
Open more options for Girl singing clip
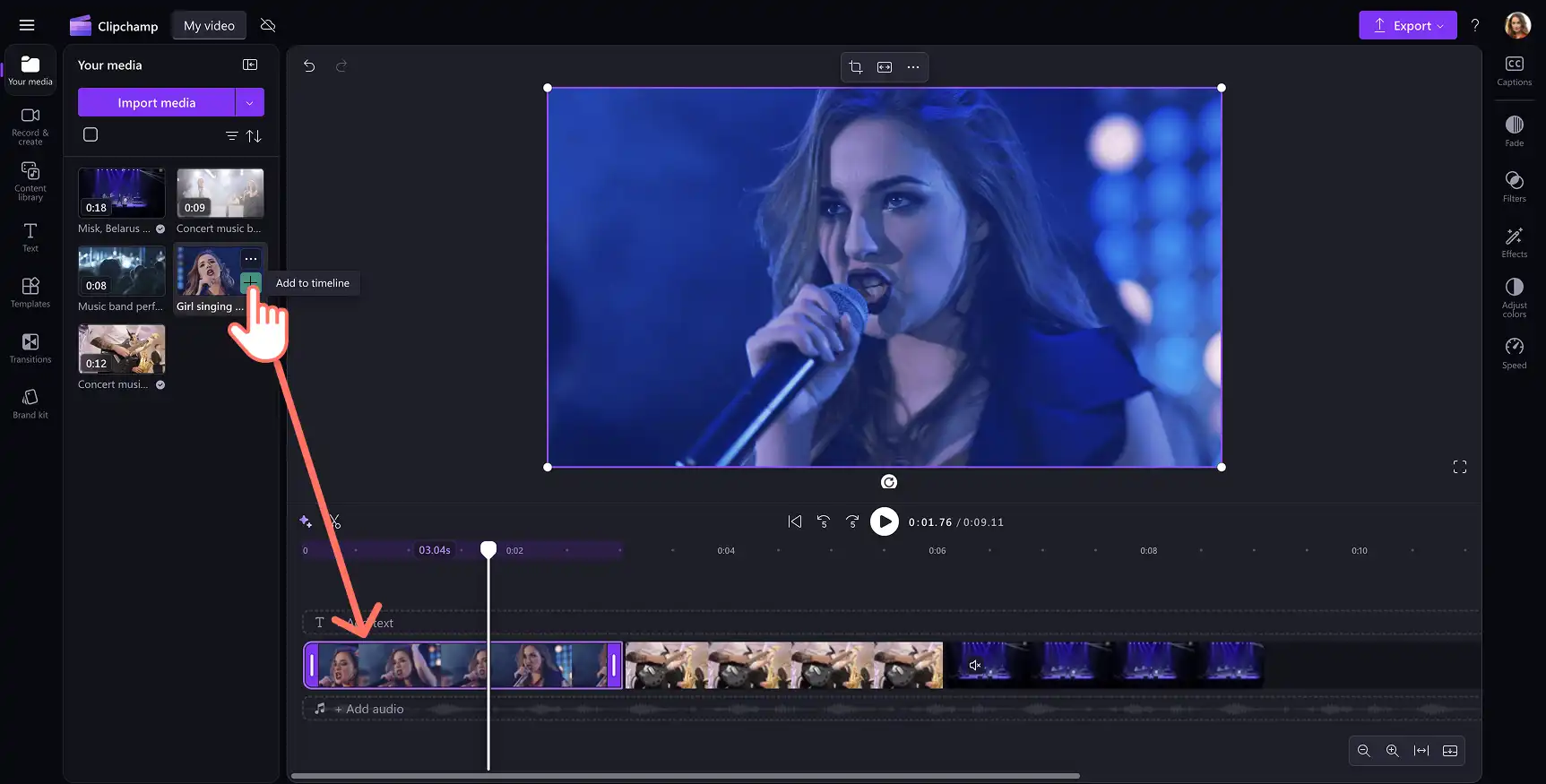click(x=251, y=259)
